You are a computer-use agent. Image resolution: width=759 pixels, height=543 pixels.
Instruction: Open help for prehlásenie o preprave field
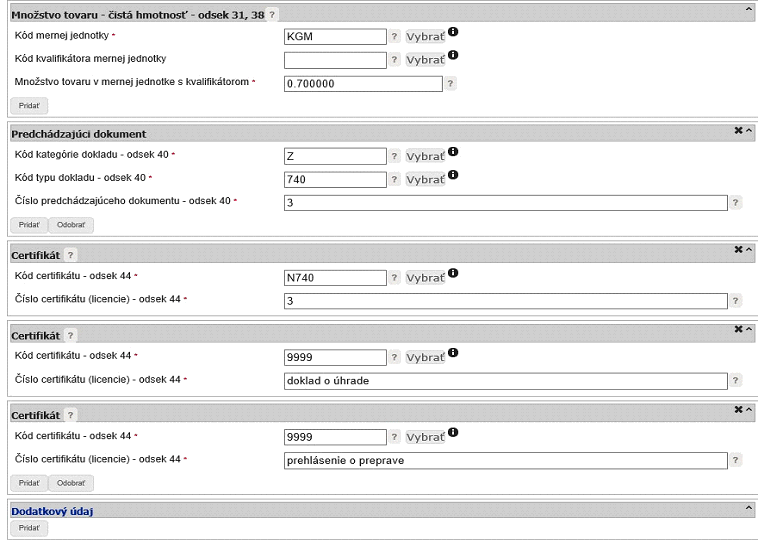click(x=735, y=460)
